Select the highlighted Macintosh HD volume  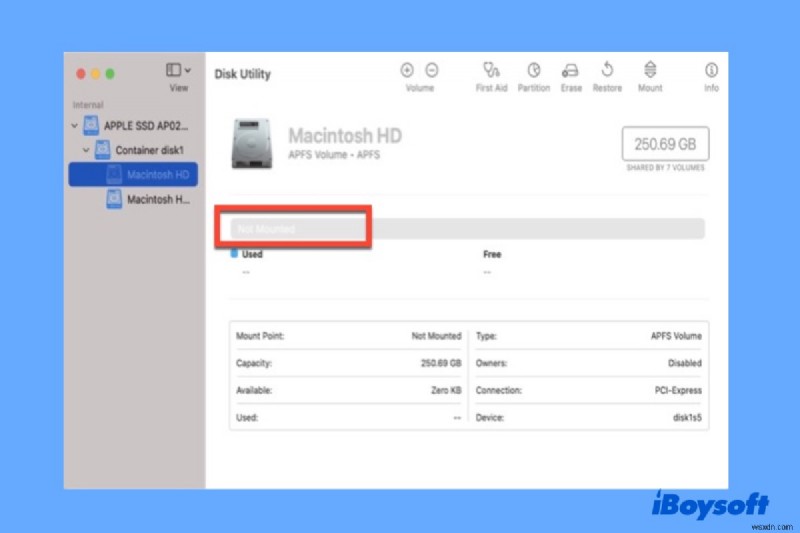click(x=155, y=175)
